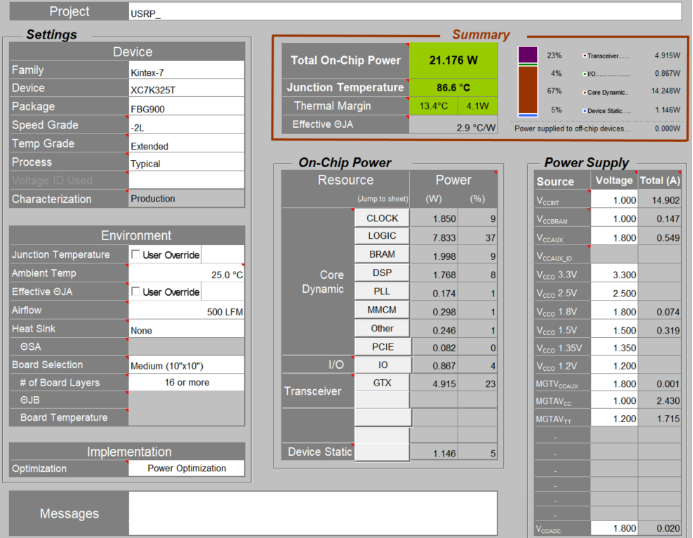The height and width of the screenshot is (538, 693).
Task: Go to the DSP power sheet
Action: (x=382, y=273)
